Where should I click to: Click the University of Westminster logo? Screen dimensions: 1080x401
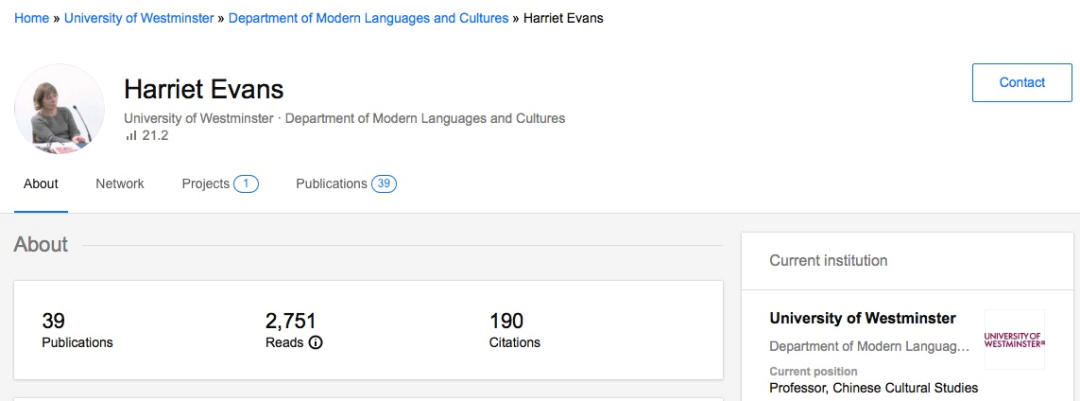coord(1015,340)
